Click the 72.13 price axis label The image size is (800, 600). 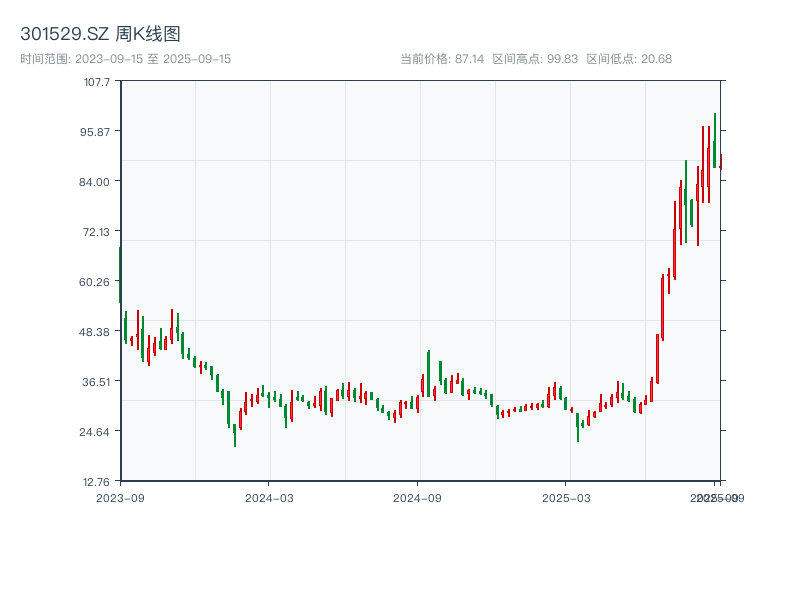point(94,231)
